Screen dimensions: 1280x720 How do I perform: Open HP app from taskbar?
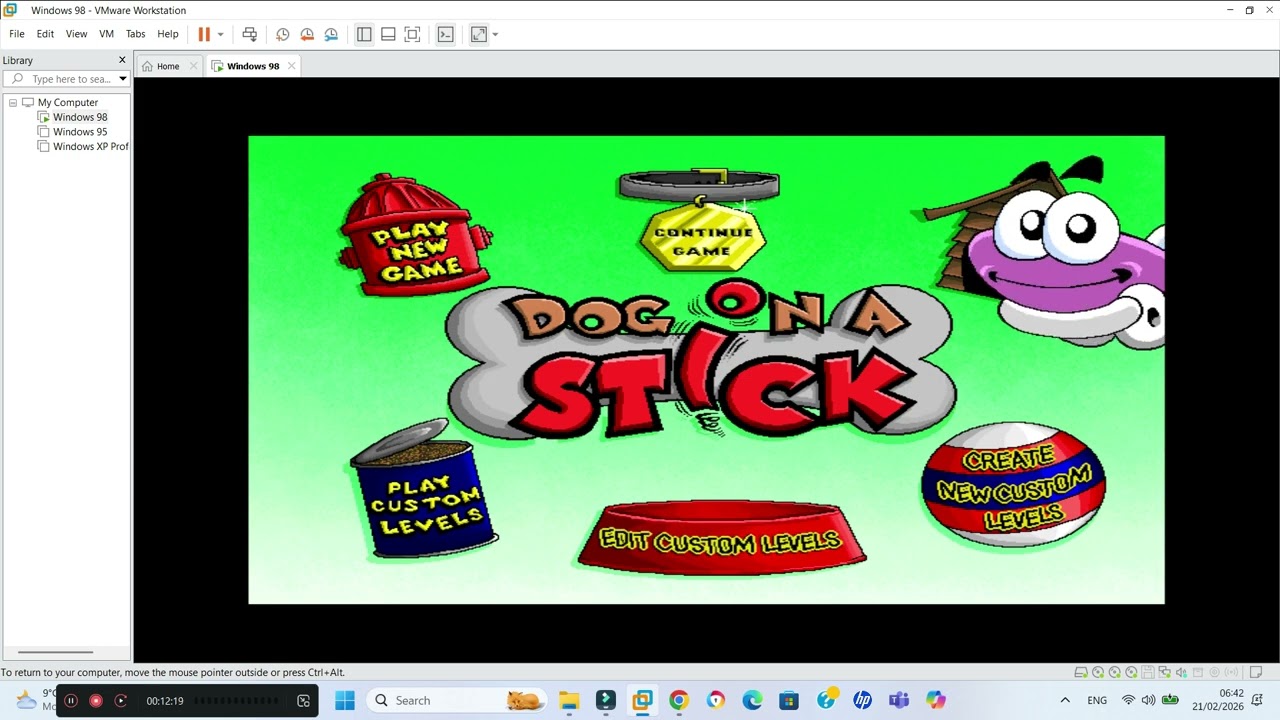[862, 700]
